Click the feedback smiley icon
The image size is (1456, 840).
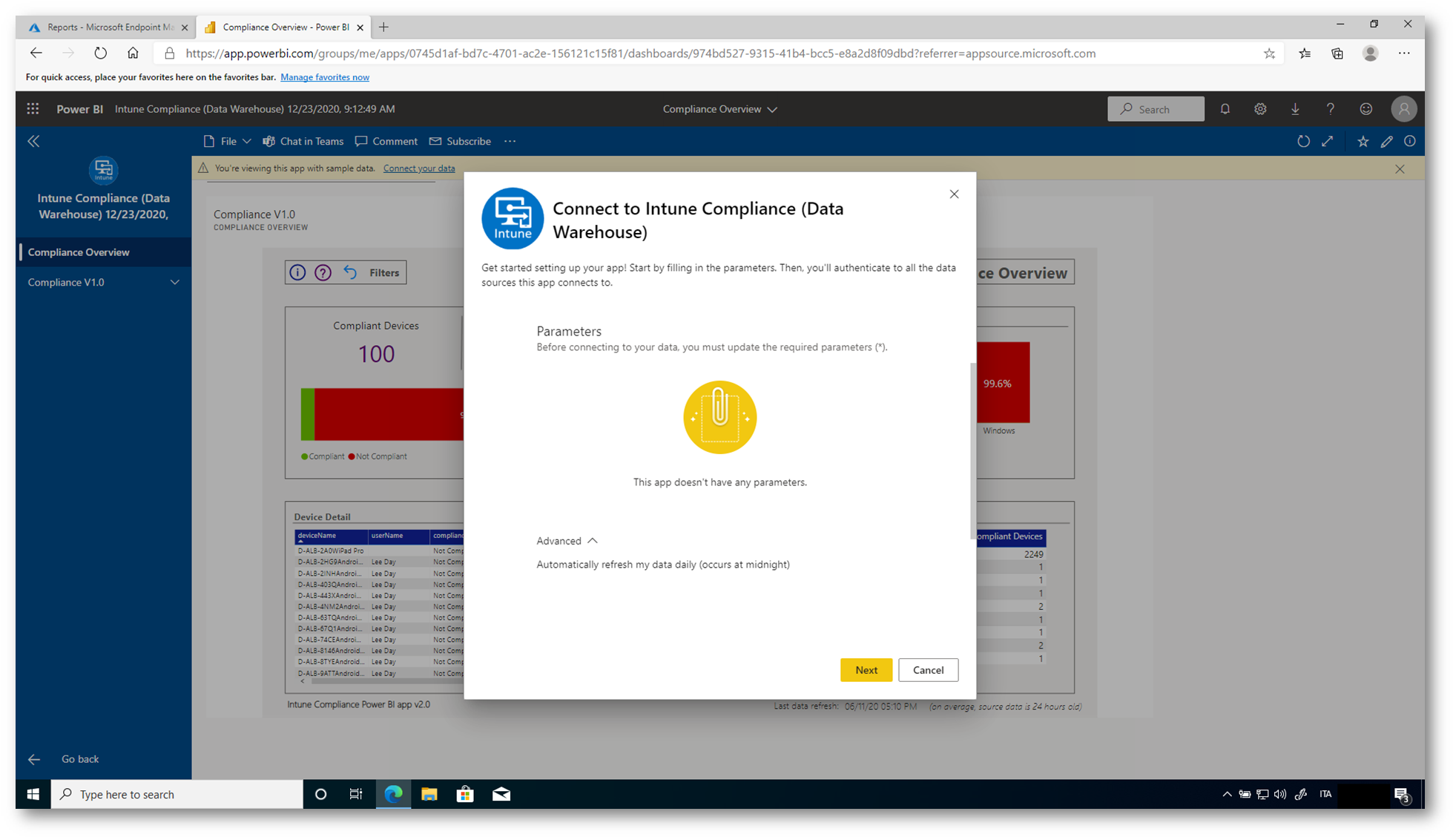click(x=1366, y=109)
